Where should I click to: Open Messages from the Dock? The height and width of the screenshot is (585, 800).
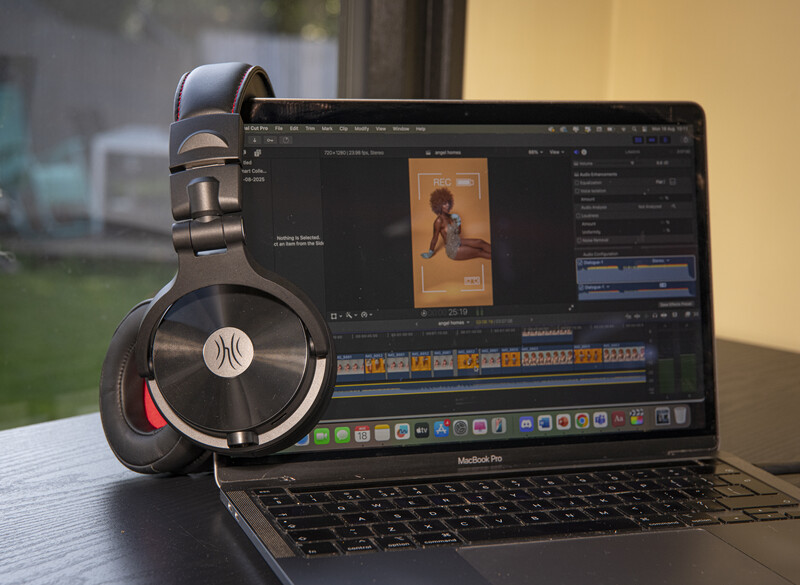point(342,435)
